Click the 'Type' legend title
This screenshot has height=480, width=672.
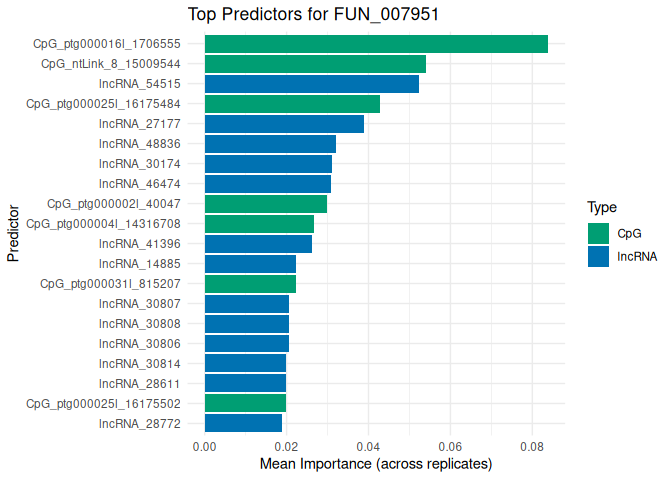tap(601, 208)
